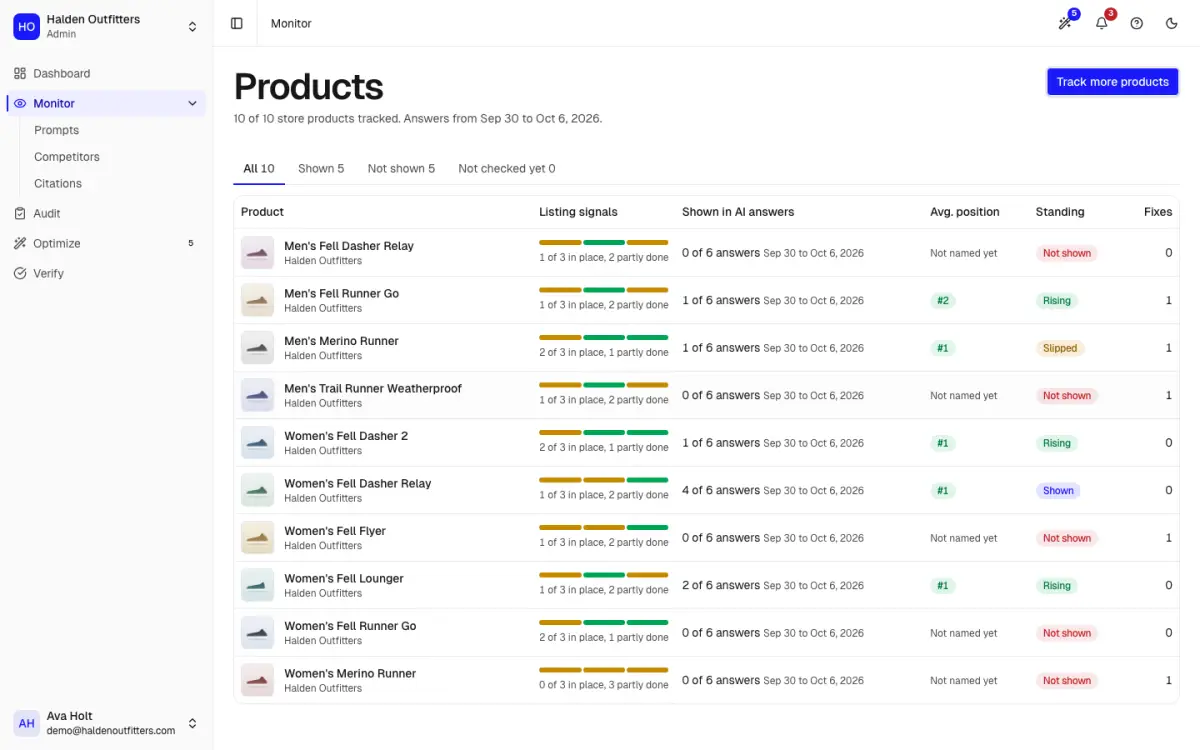Open Women's Fell Flyer product name
The image size is (1200, 750).
[x=335, y=531]
